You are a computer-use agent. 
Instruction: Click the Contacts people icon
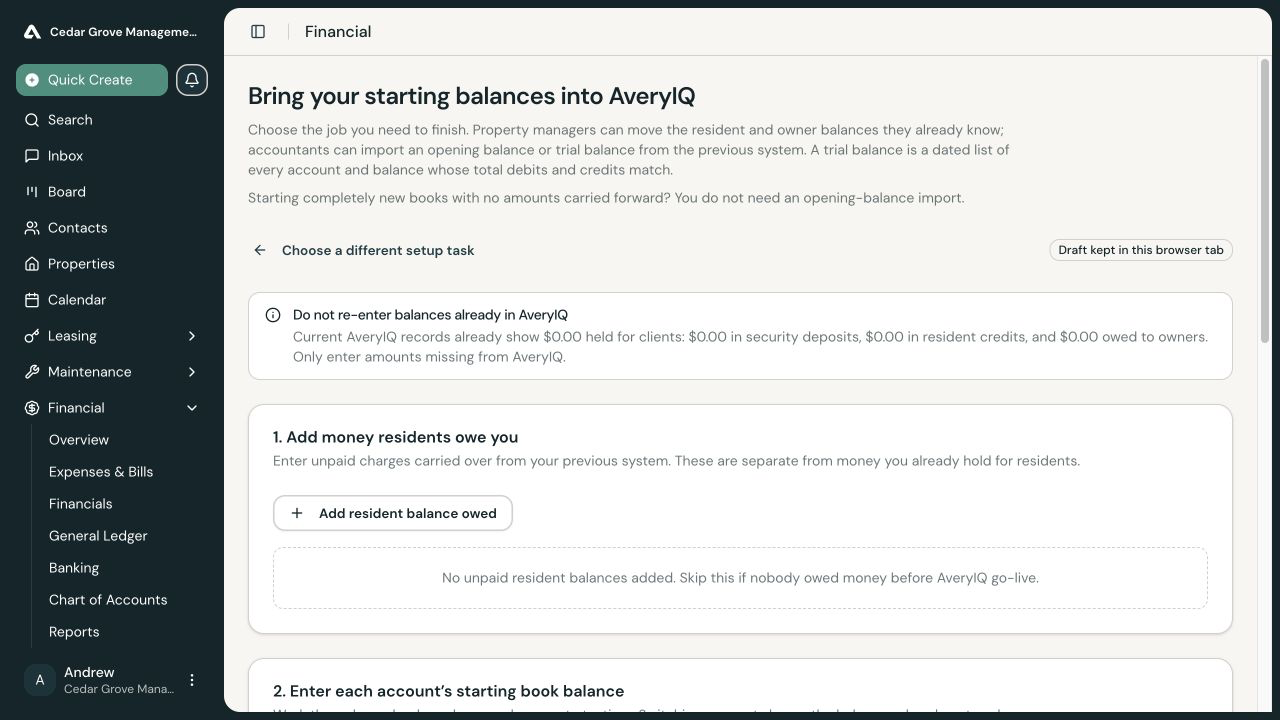(x=32, y=228)
